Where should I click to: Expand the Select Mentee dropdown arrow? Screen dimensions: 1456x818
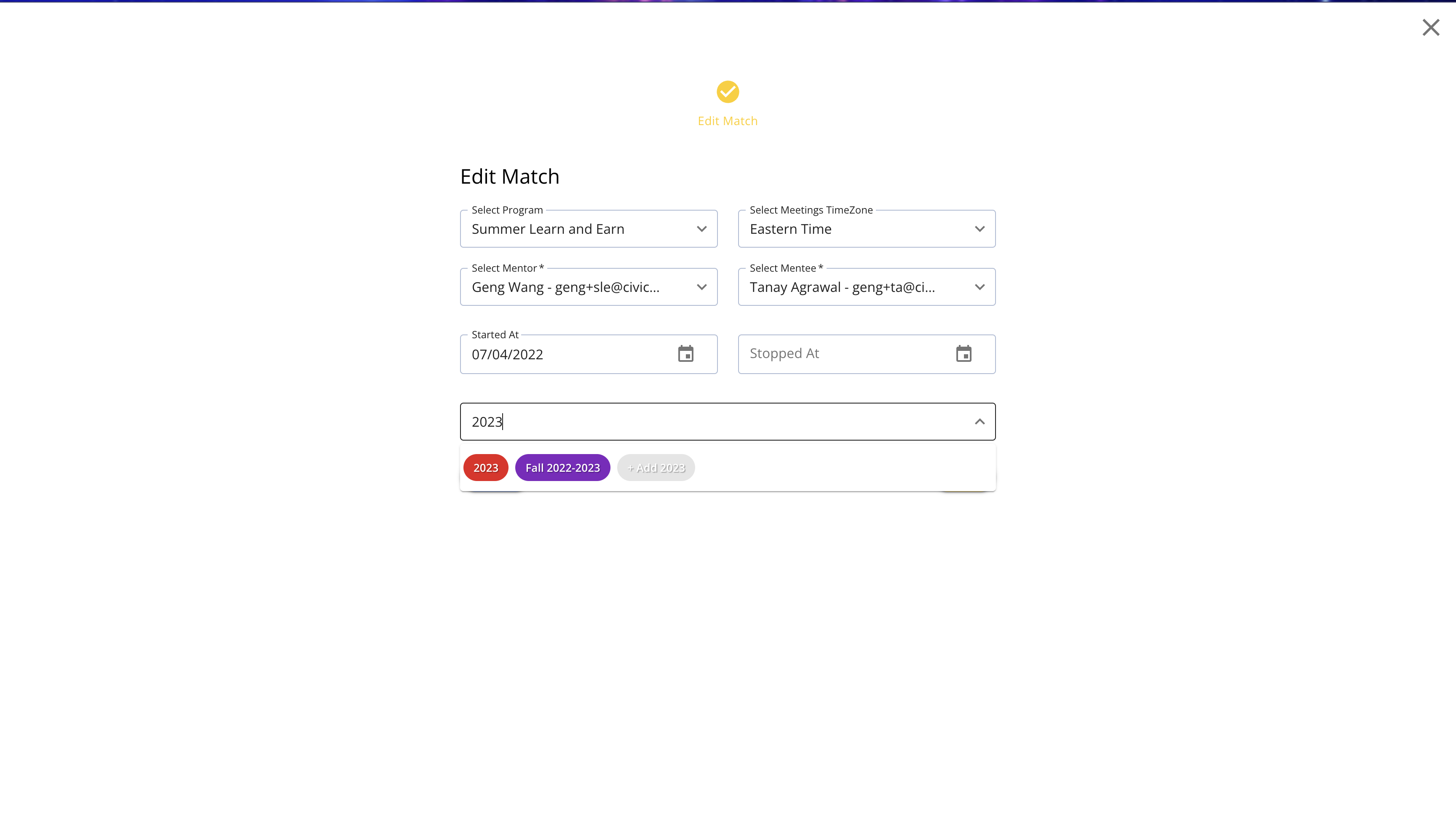[980, 287]
